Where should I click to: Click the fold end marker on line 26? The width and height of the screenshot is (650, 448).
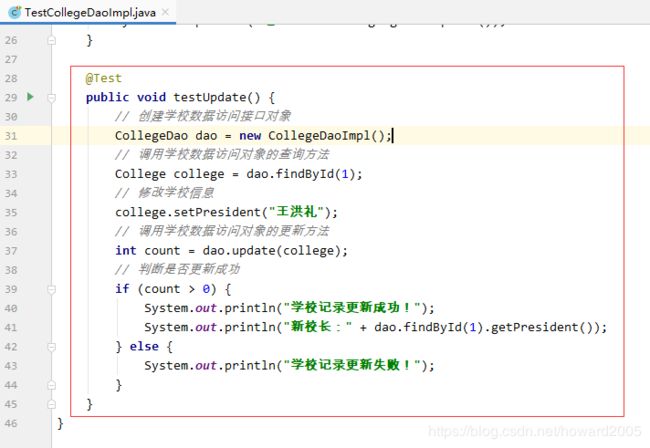[52, 41]
